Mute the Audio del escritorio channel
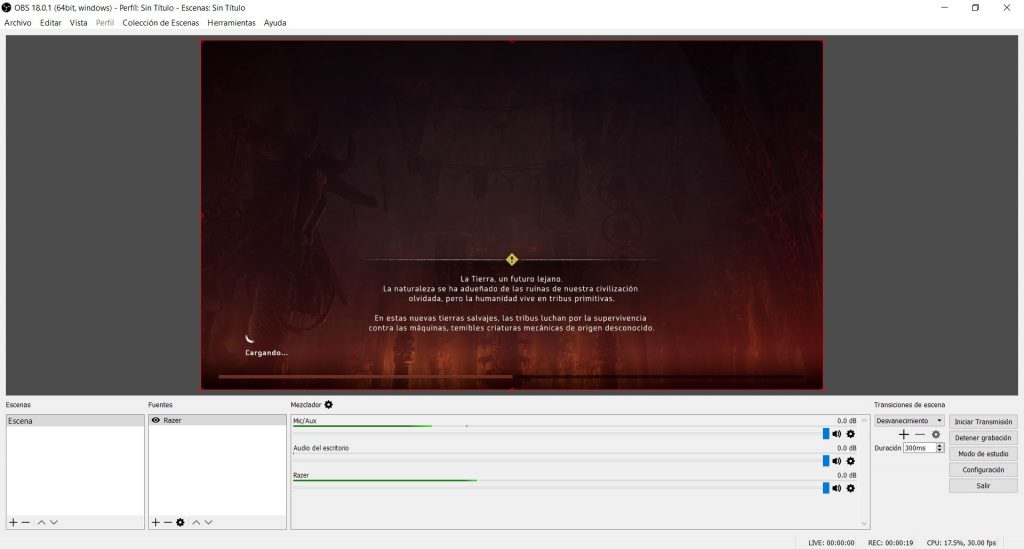The height and width of the screenshot is (549, 1024). 837,461
